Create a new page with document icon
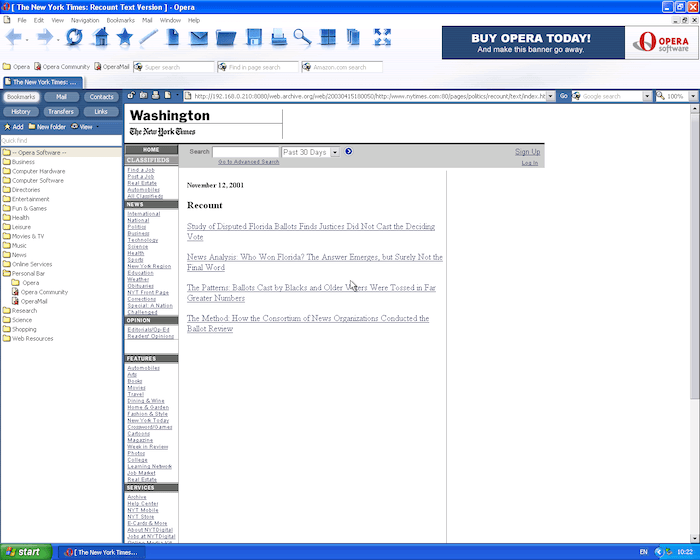 173,37
